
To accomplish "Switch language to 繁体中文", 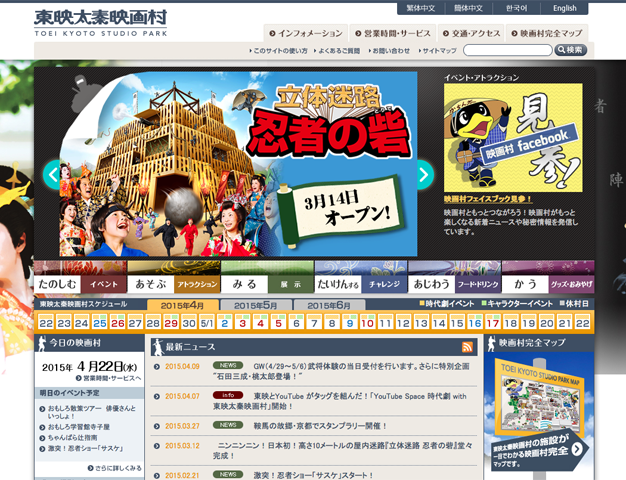I will click(420, 8).
